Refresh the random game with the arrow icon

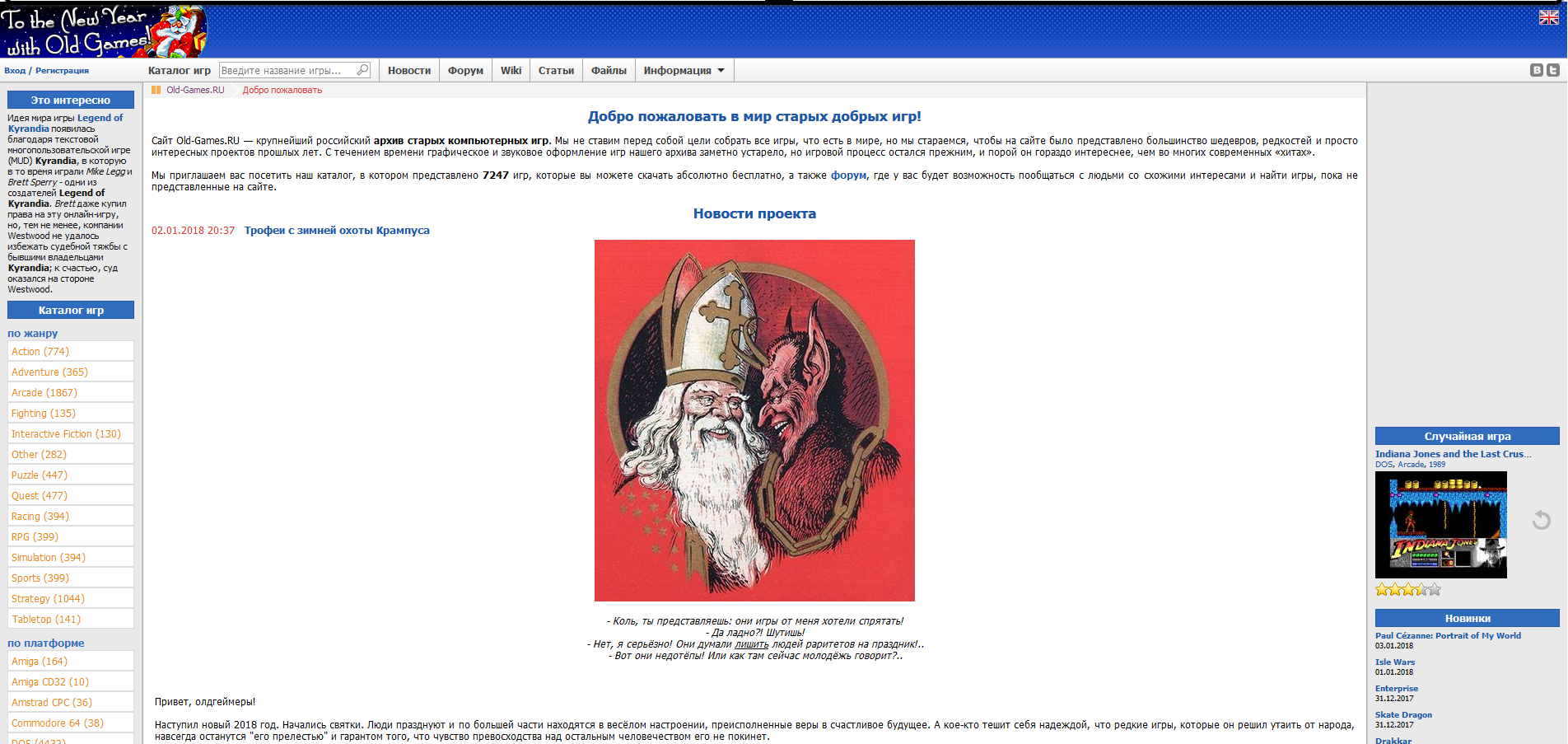1542,520
